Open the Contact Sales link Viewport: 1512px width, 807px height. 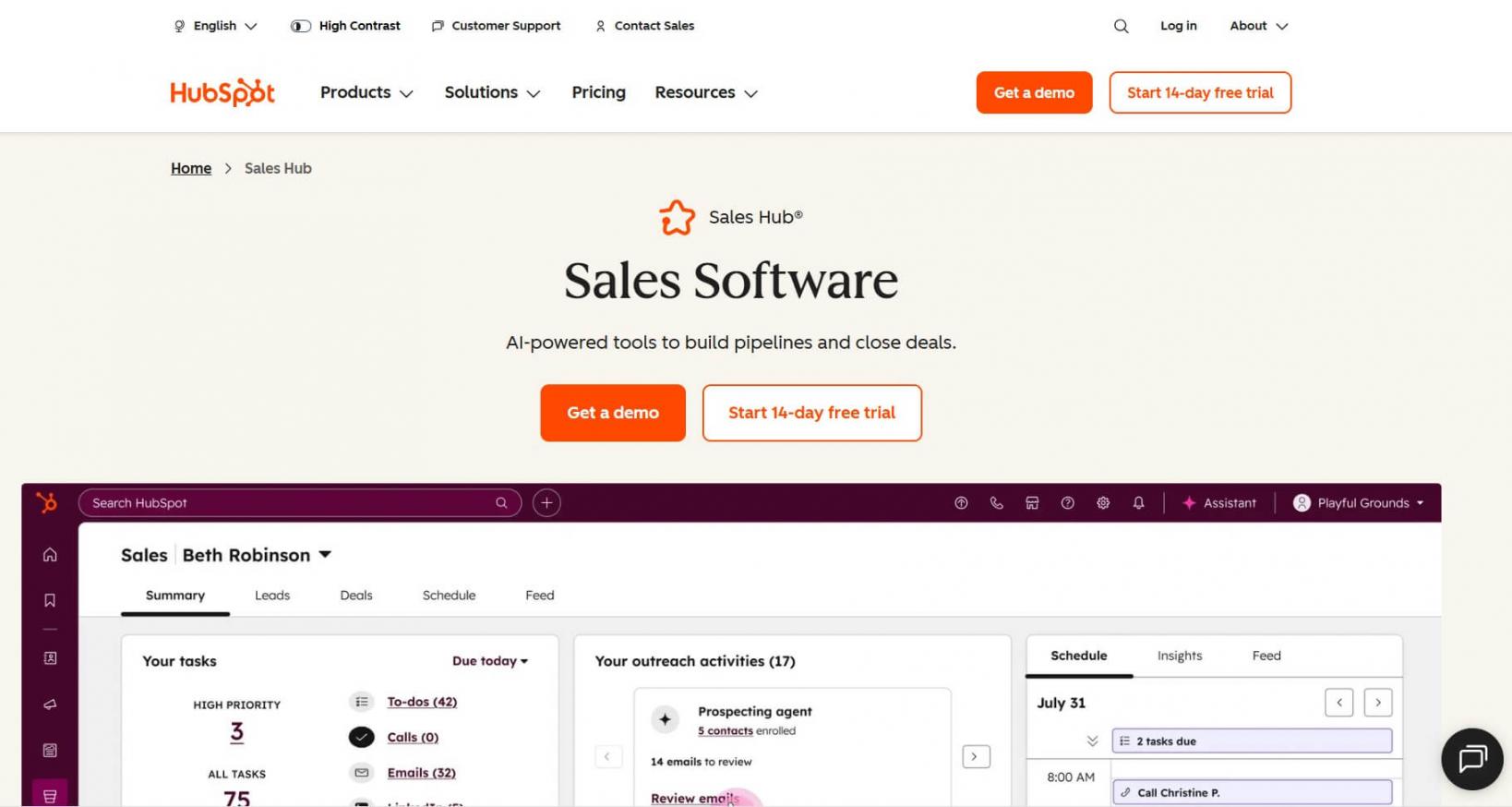(644, 26)
